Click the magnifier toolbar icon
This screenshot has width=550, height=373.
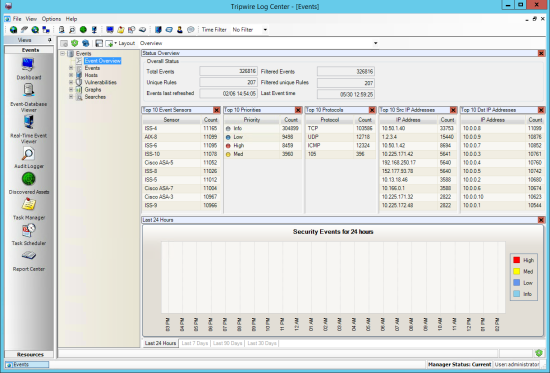click(72, 30)
